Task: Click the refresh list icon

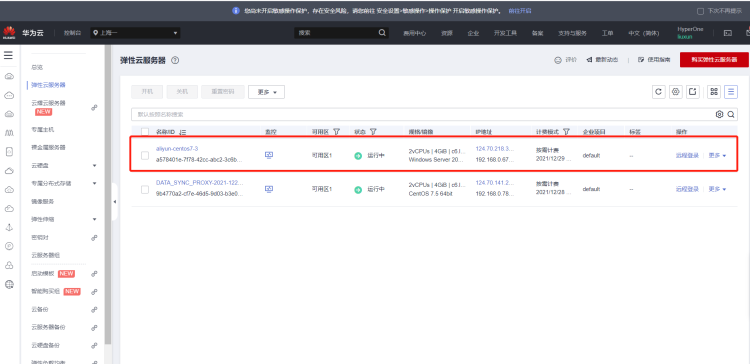Action: pos(659,92)
